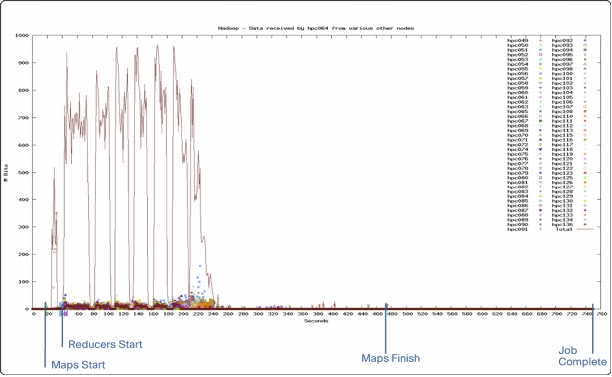This screenshot has height=377, width=612.
Task: Click the hpc130 yellow-green legend marker
Action: coord(585,201)
